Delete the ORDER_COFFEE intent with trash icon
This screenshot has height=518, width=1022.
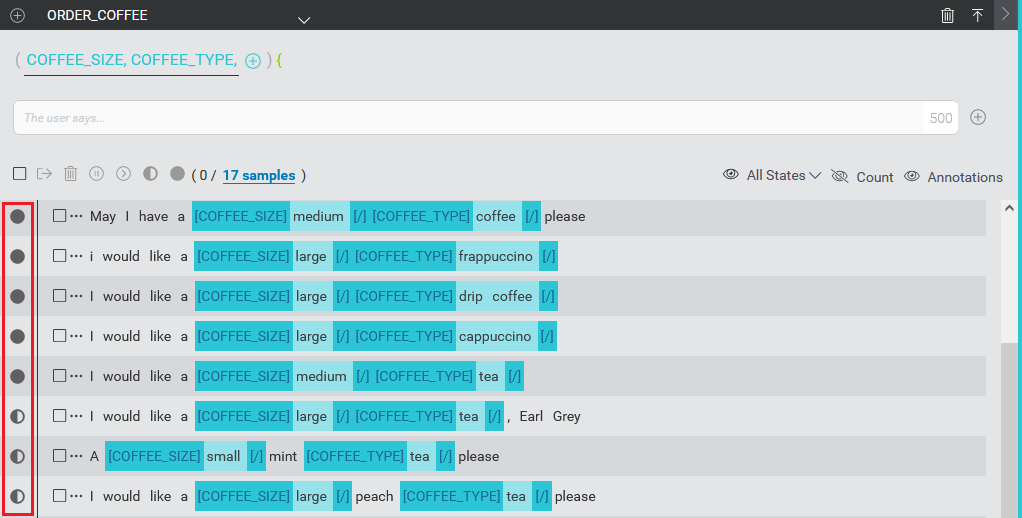[947, 16]
